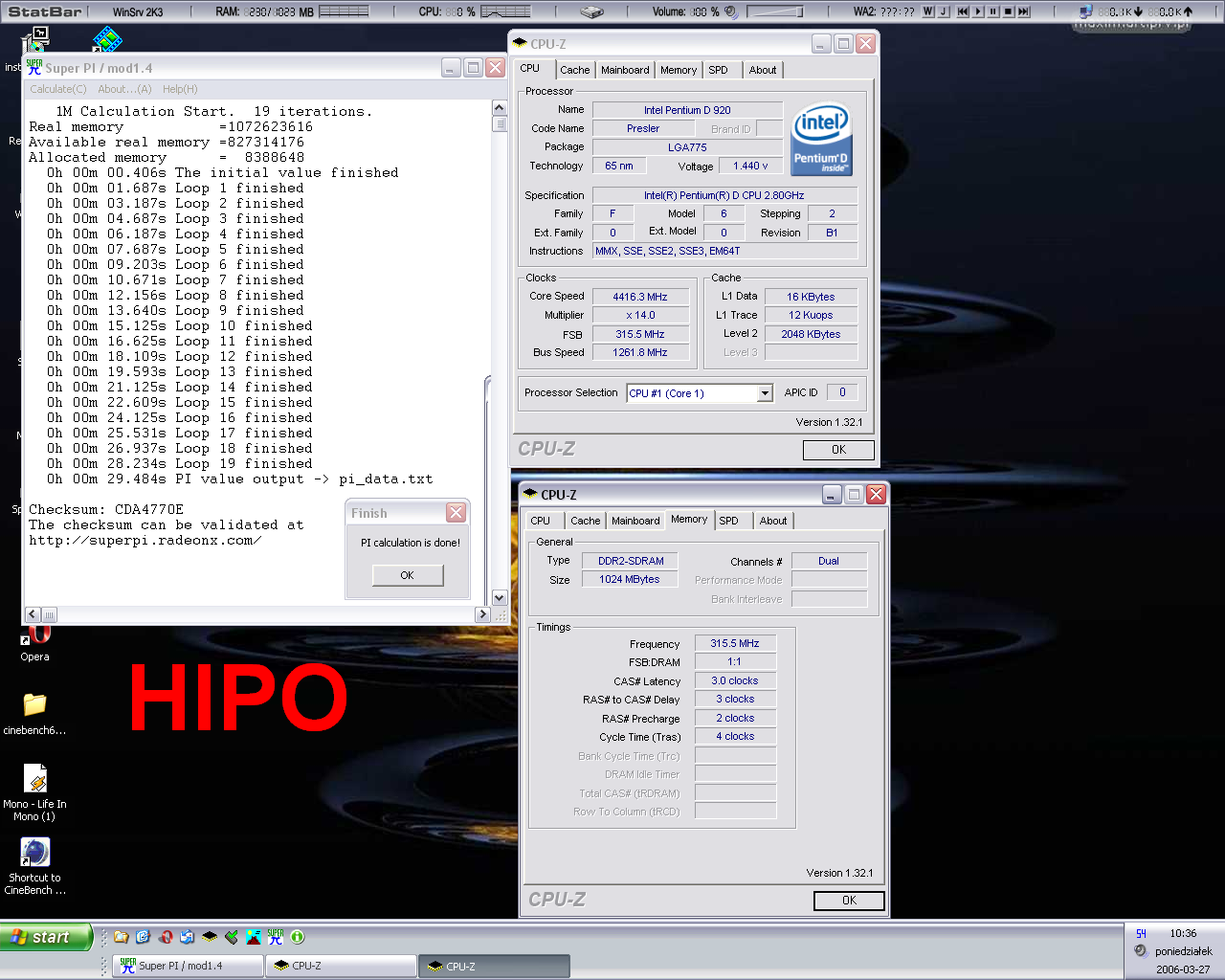Image resolution: width=1225 pixels, height=980 pixels.
Task: Click the landscape picture icon in Quick Launch
Action: pyautogui.click(x=254, y=937)
